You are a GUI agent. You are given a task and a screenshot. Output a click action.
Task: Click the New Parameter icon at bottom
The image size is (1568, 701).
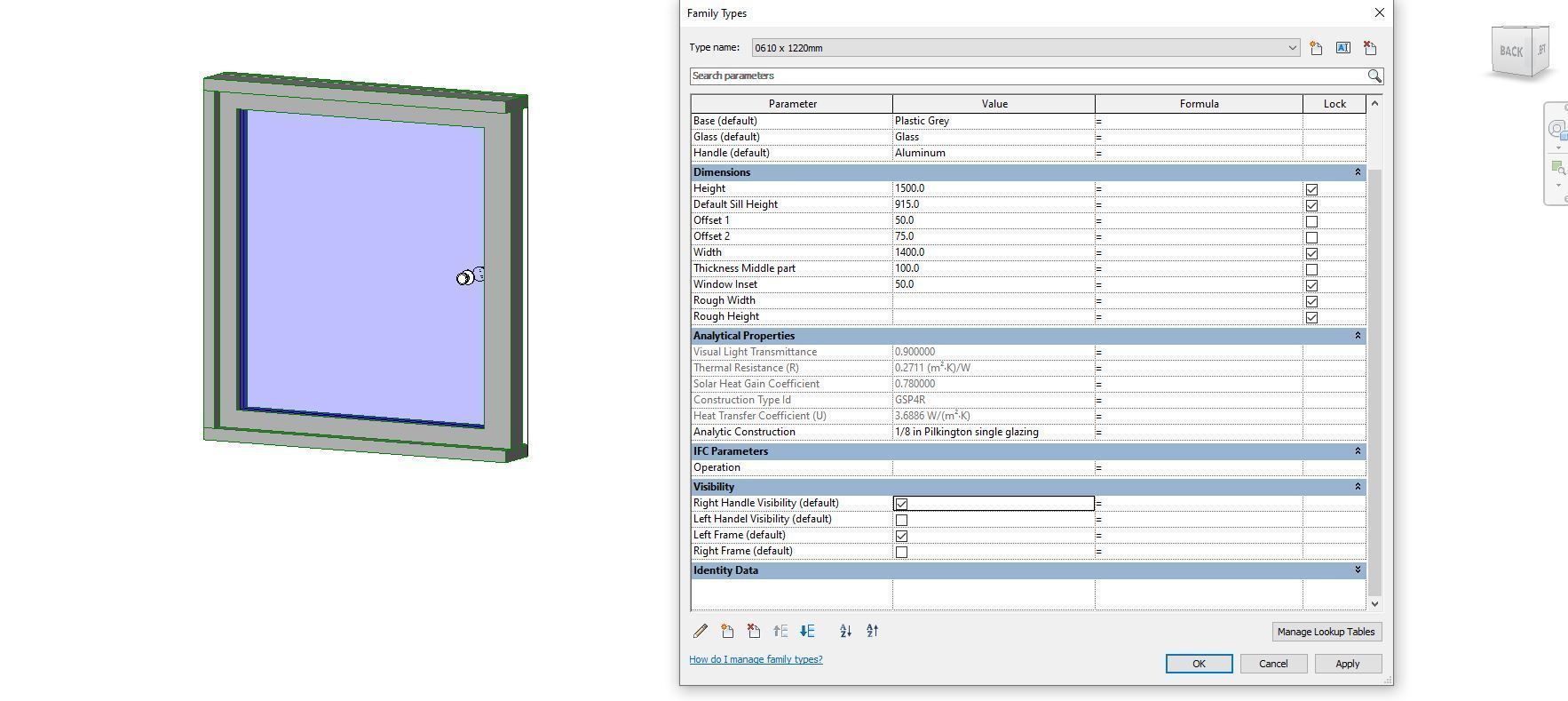tap(727, 631)
